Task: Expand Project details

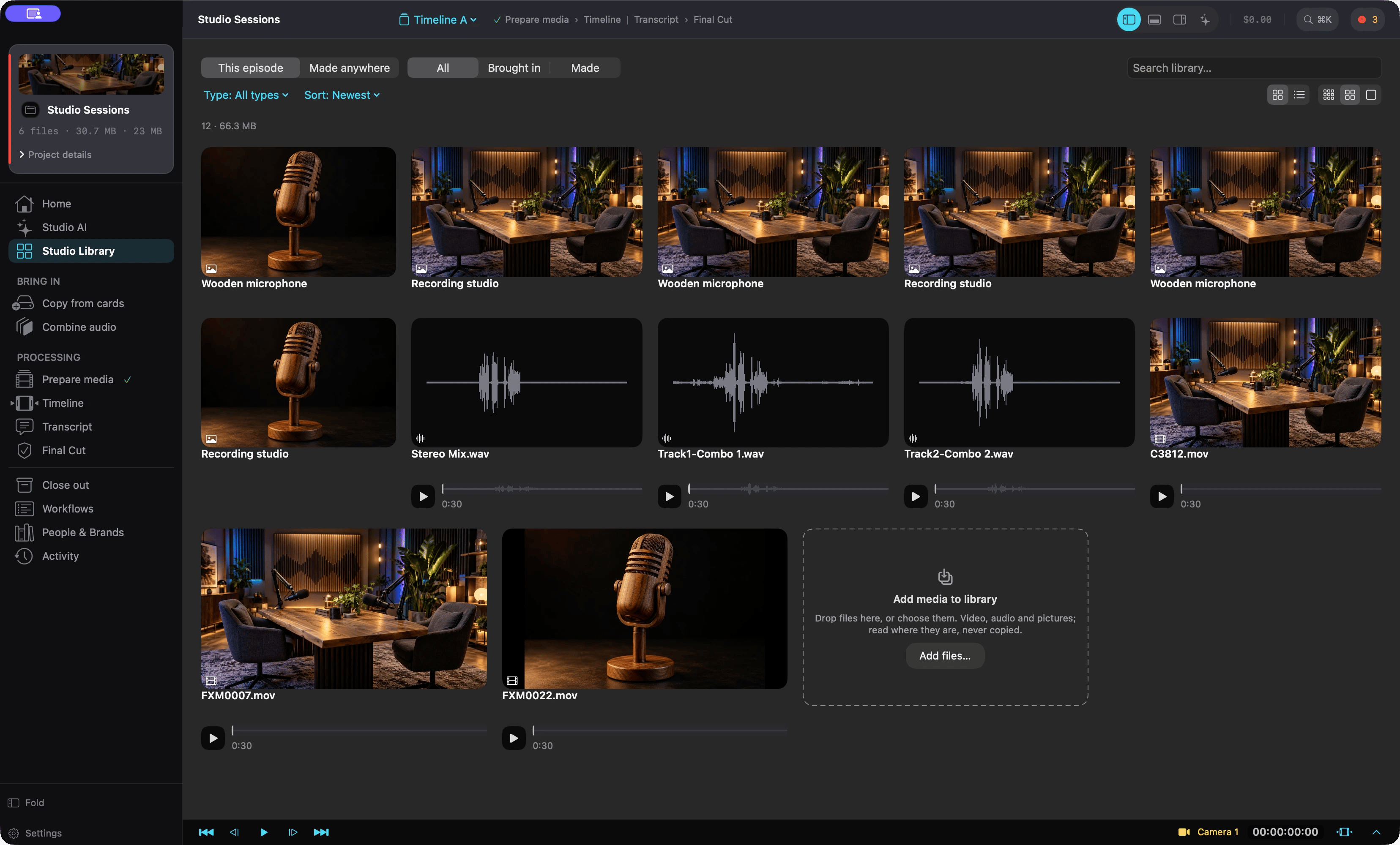Action: [55, 155]
